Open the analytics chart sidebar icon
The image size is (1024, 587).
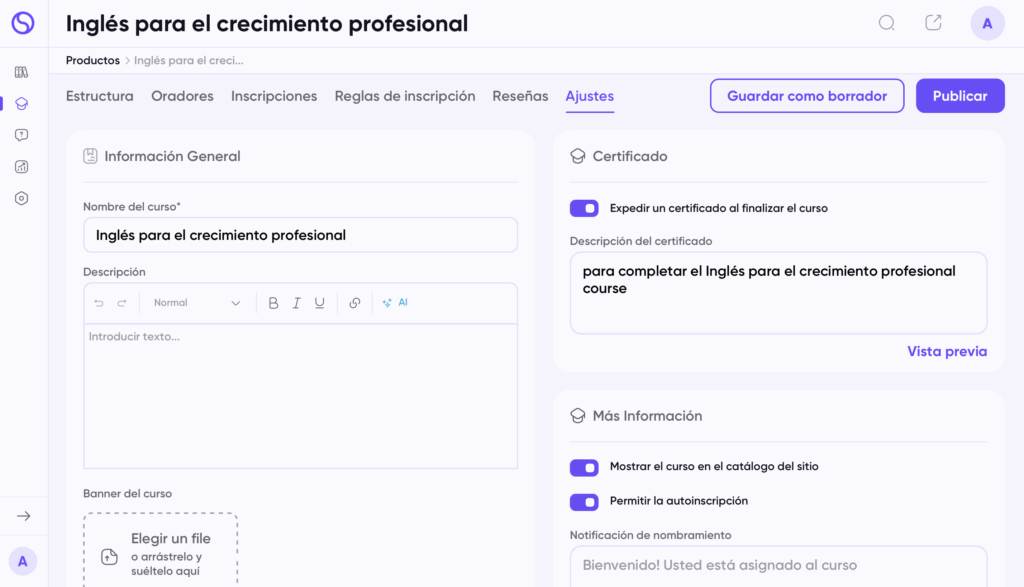tap(22, 167)
